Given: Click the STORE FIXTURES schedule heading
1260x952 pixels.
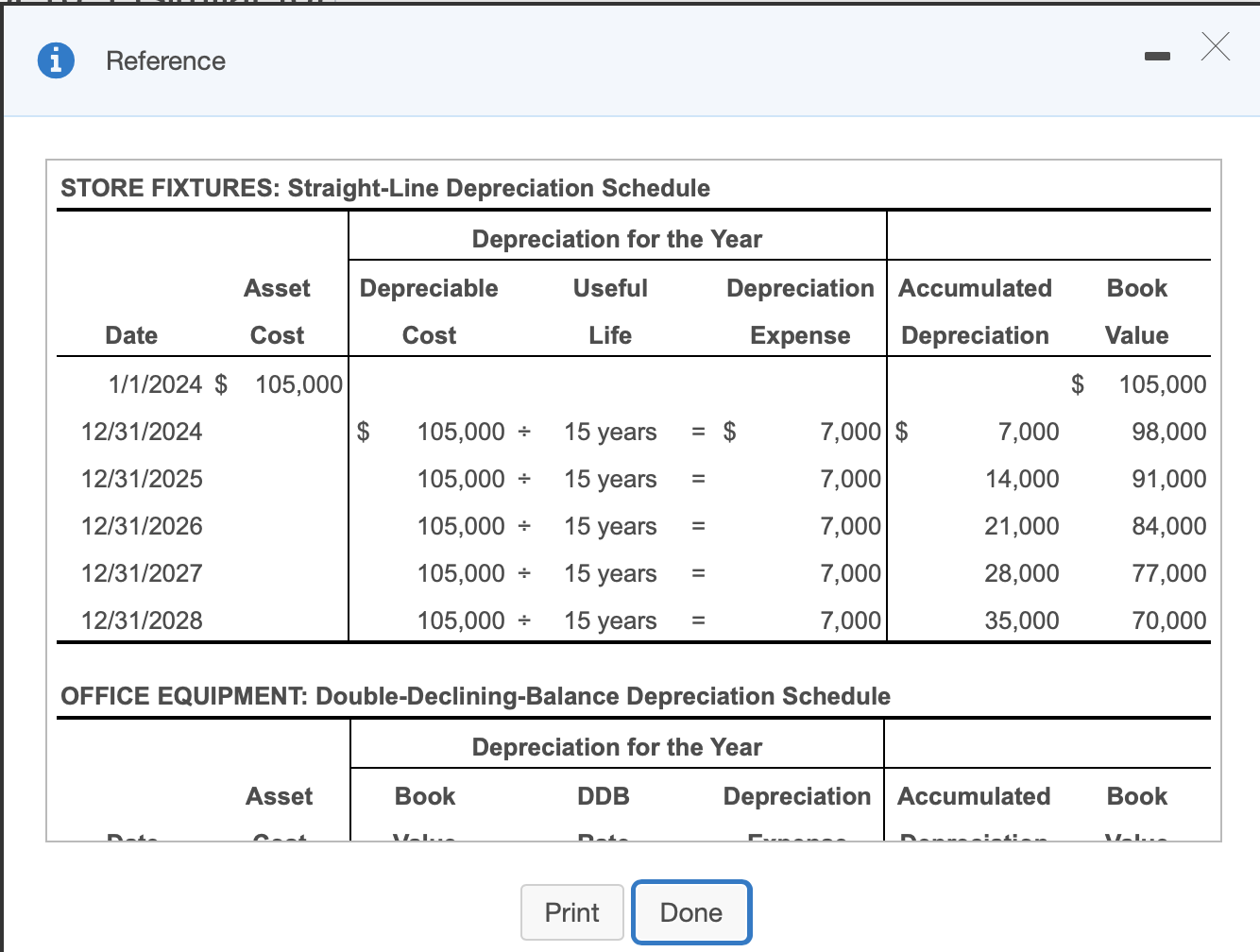Looking at the screenshot, I should pyautogui.click(x=384, y=188).
